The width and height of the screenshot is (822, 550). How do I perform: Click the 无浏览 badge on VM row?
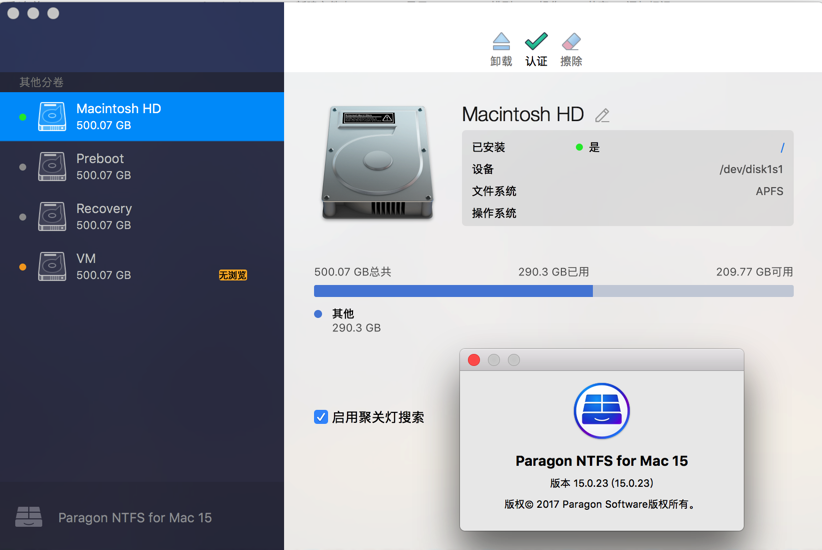tap(233, 275)
